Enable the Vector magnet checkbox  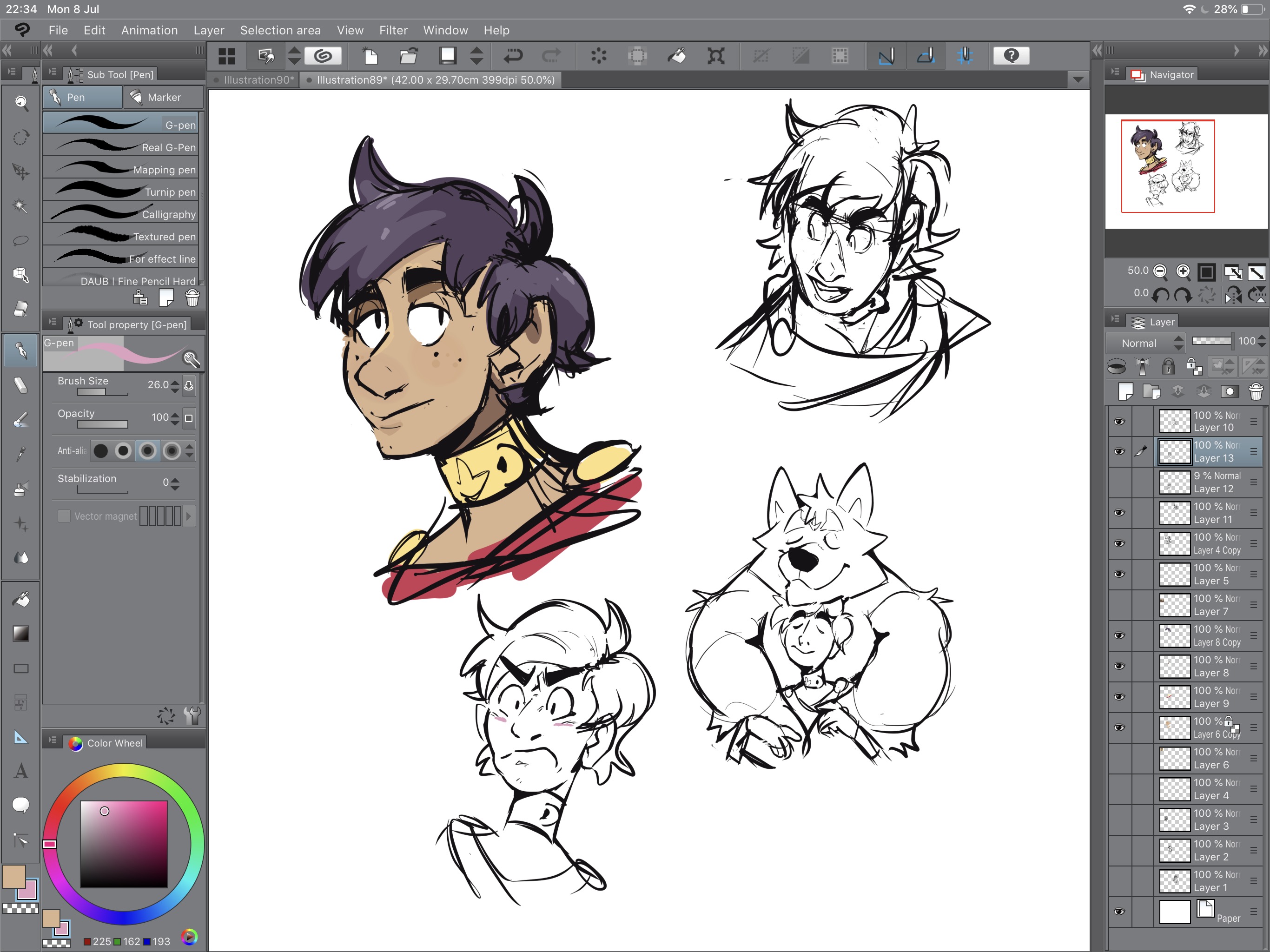coord(64,516)
